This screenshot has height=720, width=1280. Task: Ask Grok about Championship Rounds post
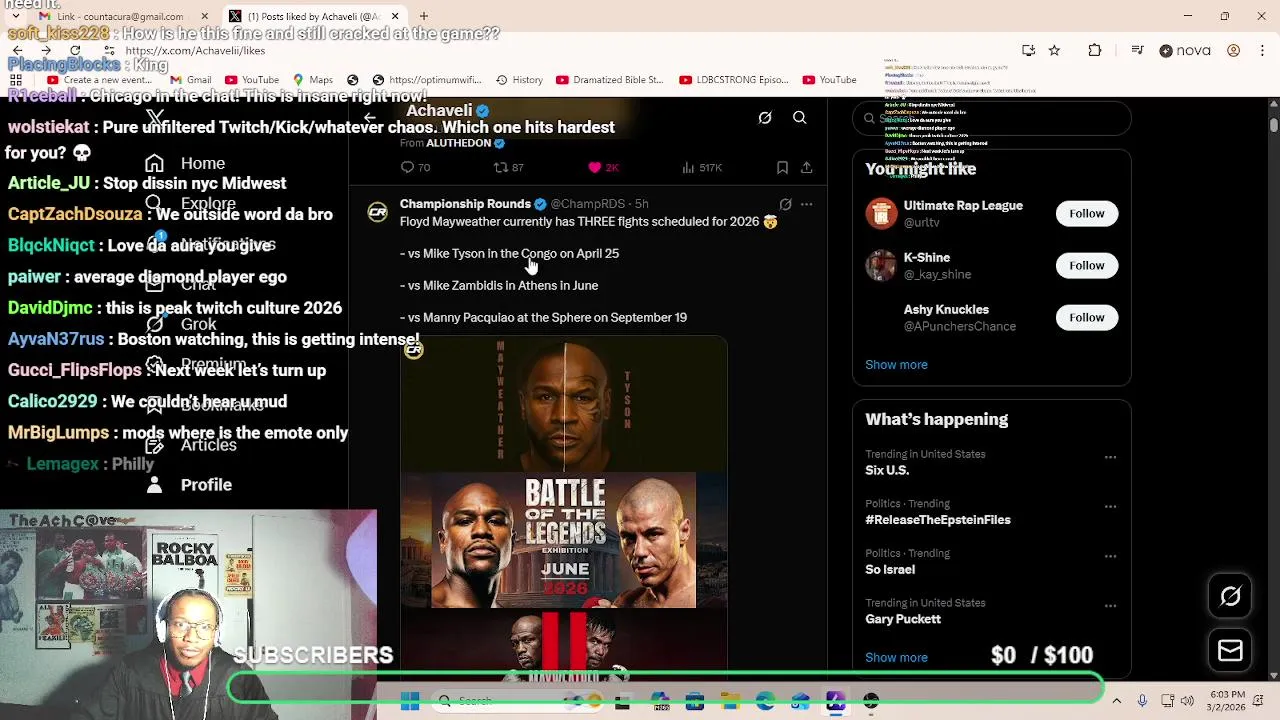(x=785, y=204)
